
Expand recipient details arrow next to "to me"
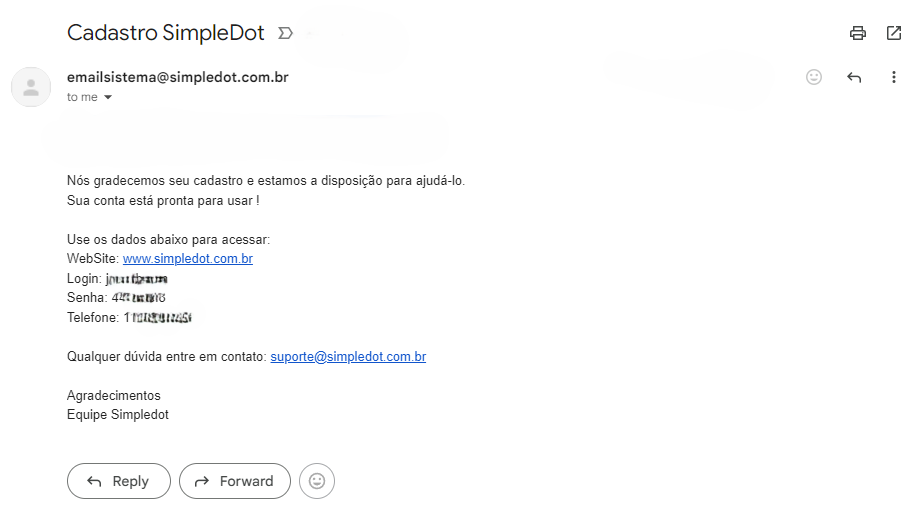pyautogui.click(x=108, y=98)
